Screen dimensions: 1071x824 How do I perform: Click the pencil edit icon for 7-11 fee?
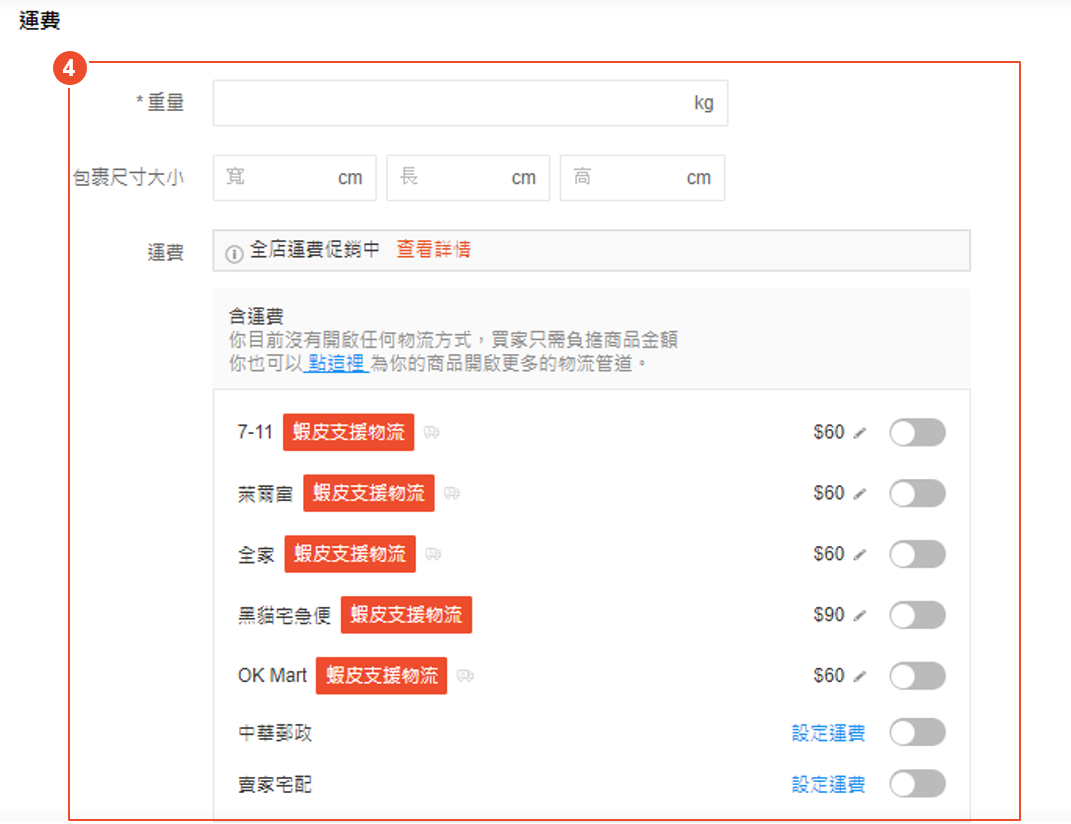pos(861,433)
